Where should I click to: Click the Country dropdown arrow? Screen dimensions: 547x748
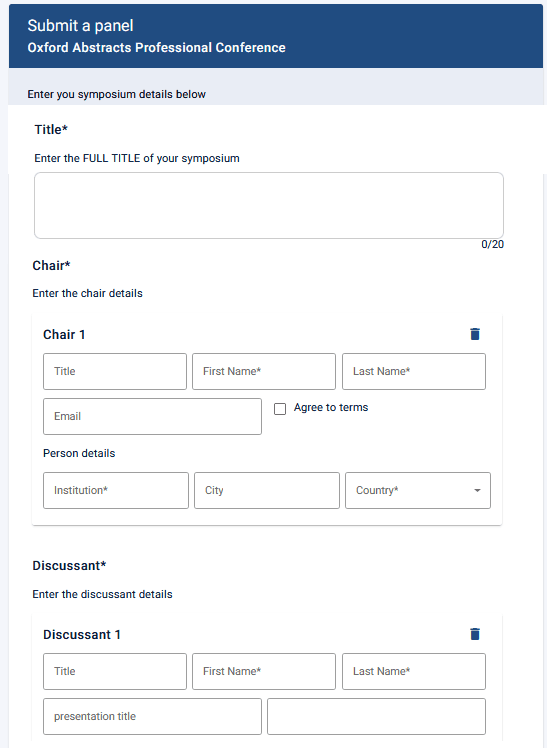click(x=477, y=490)
